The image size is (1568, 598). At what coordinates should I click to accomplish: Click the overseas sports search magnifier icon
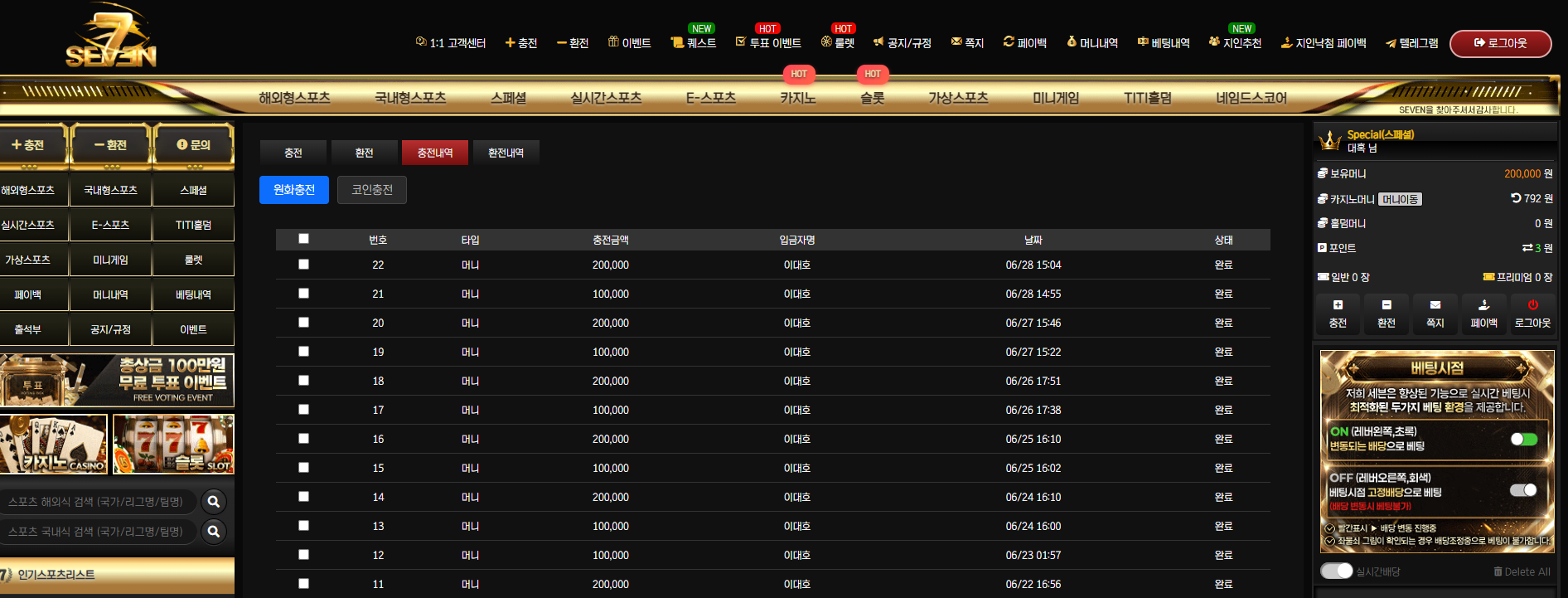(214, 502)
